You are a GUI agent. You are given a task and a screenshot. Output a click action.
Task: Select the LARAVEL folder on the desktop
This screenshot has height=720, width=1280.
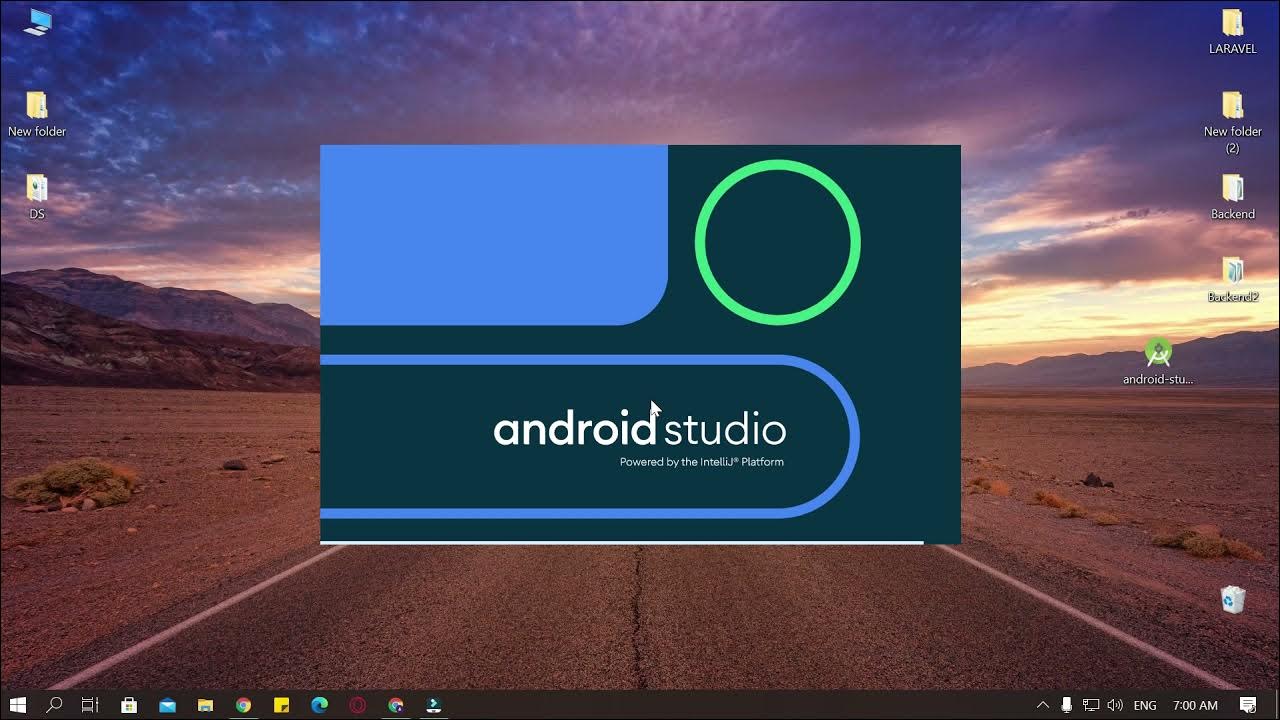point(1232,31)
